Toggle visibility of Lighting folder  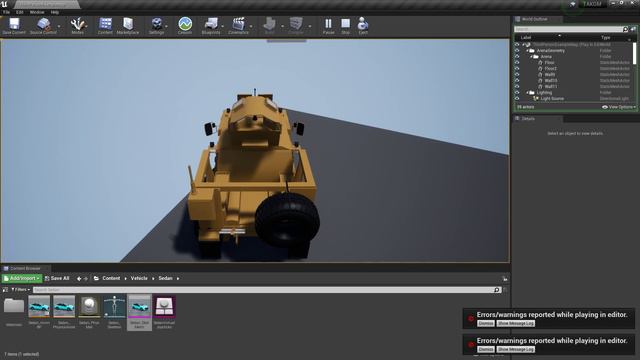tap(517, 93)
